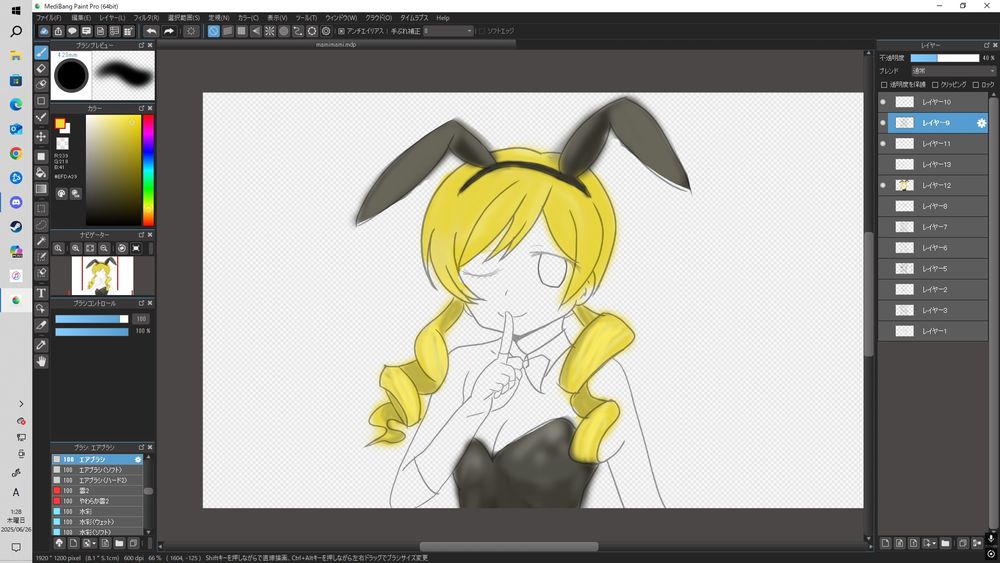Toggle the アンチエイリアス checkbox

coord(341,31)
